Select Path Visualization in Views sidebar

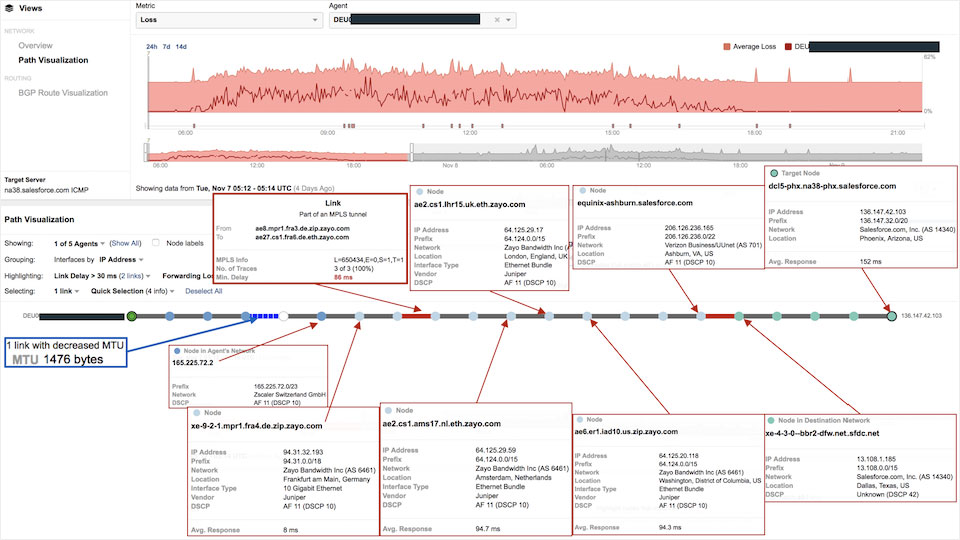tap(59, 60)
